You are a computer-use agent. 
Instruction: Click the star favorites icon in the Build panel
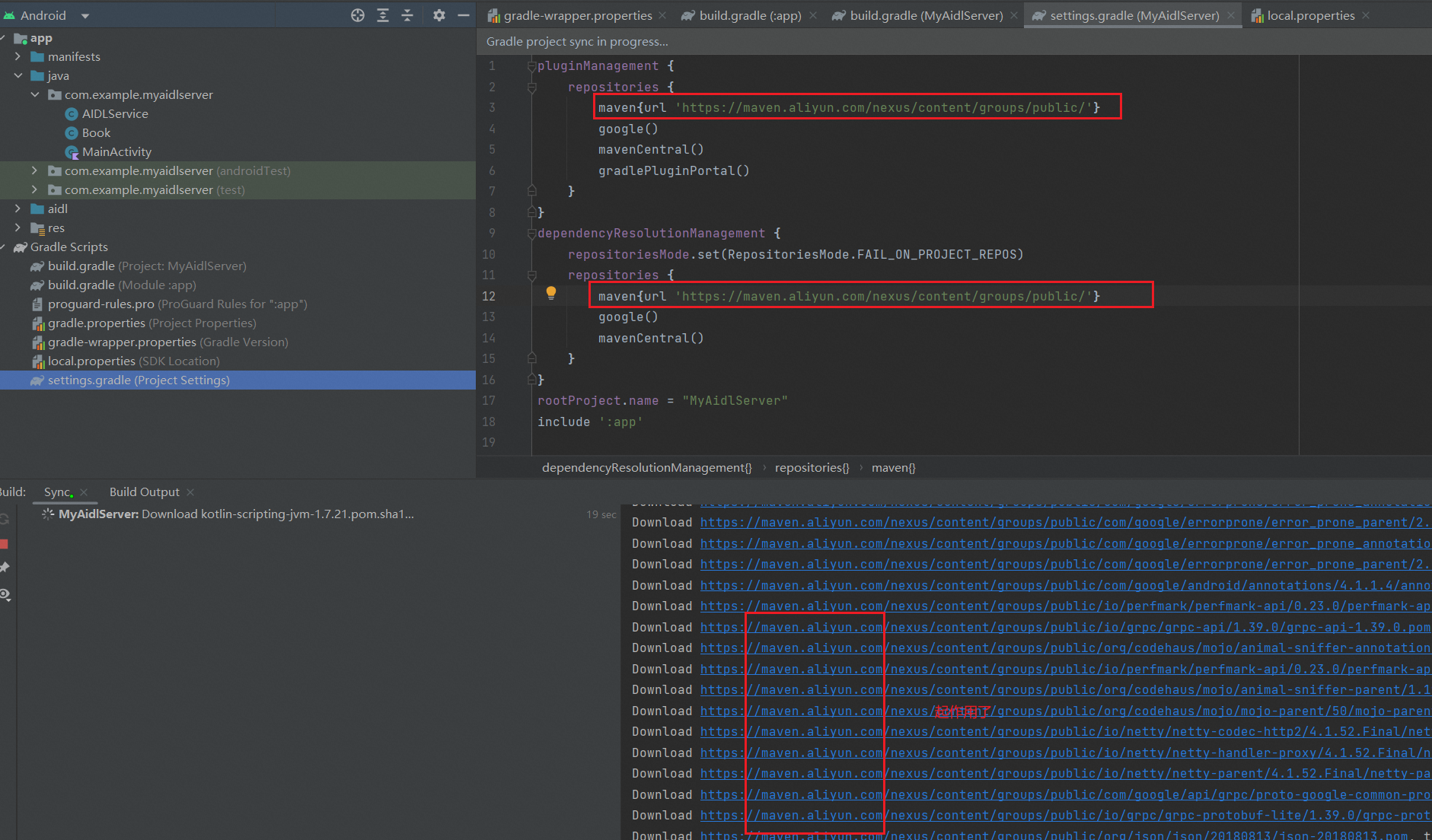coord(5,567)
